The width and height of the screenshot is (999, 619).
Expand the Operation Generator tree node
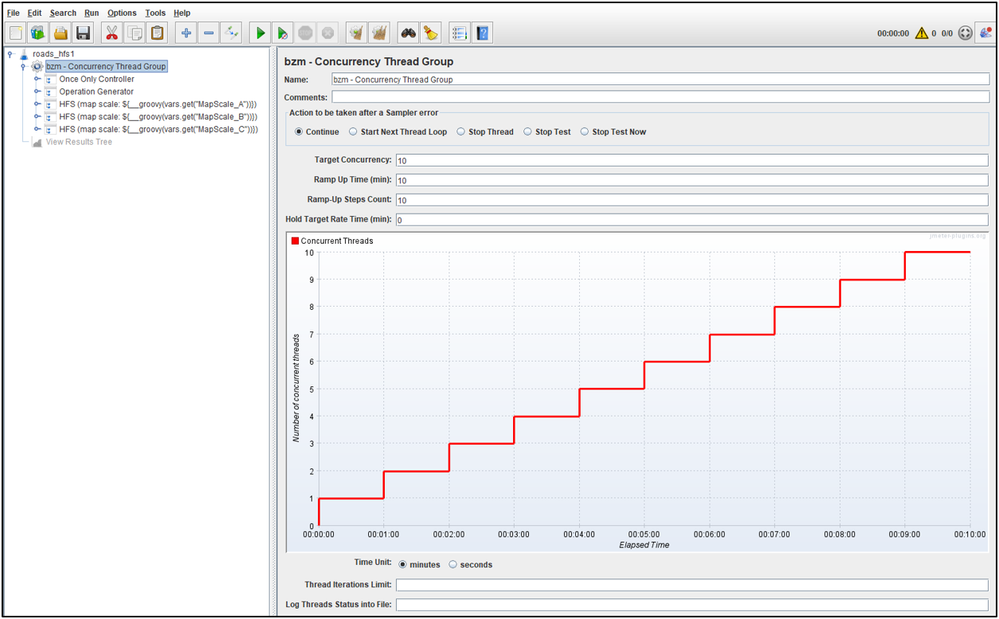[37, 92]
